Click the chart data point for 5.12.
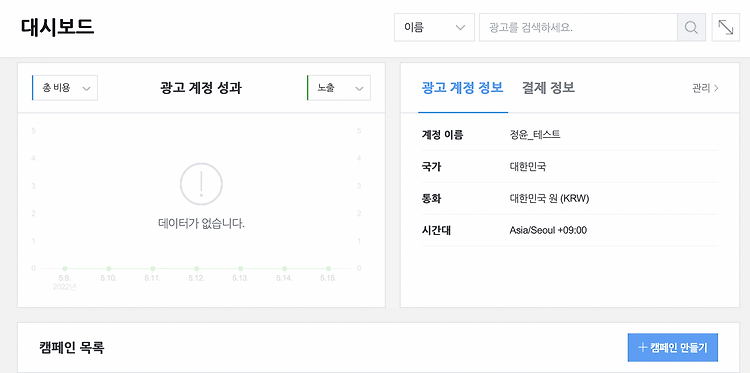This screenshot has width=750, height=373. (x=197, y=269)
